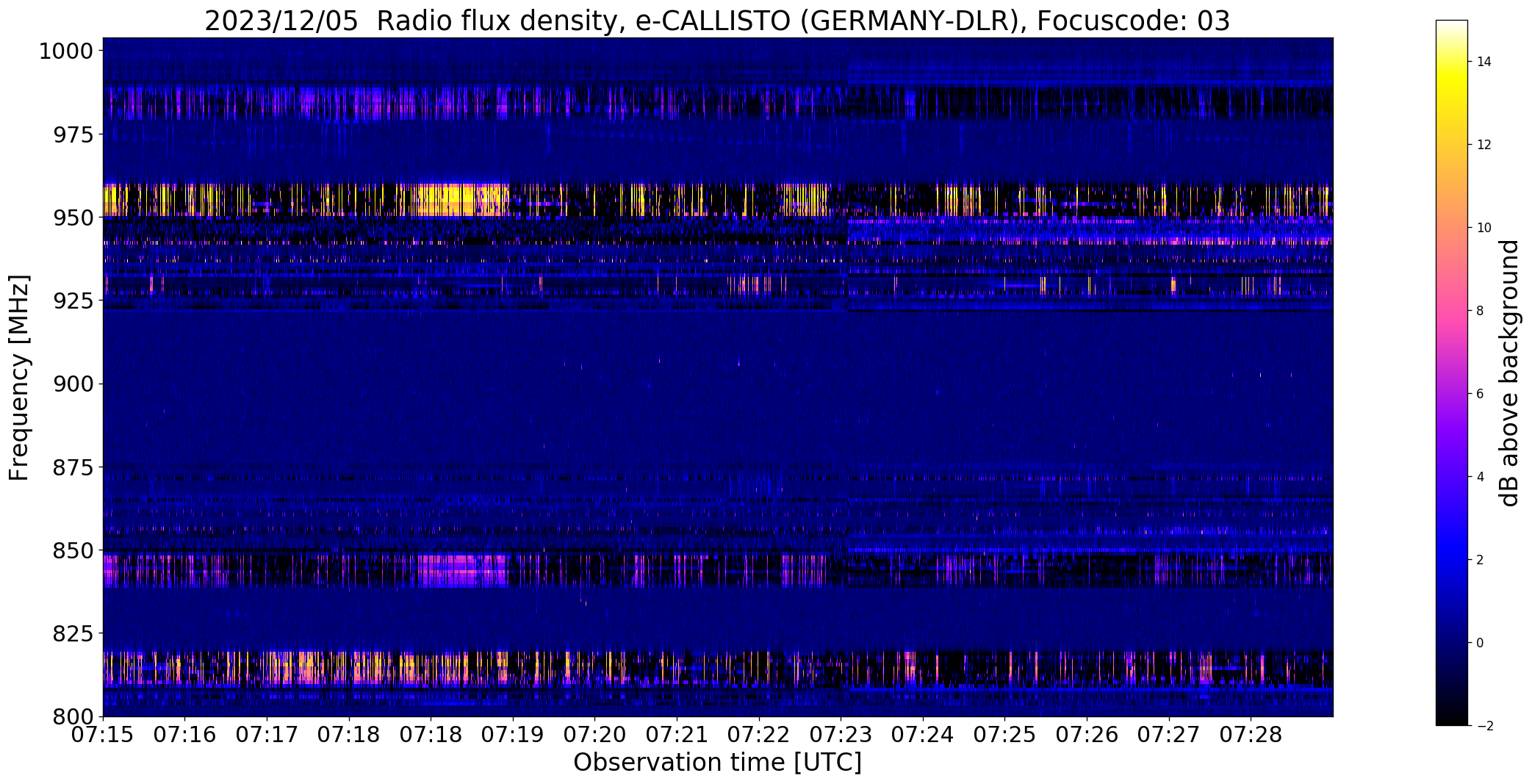The width and height of the screenshot is (1532, 784).
Task: Click the 07:28 time tick label
Action: [x=1251, y=735]
